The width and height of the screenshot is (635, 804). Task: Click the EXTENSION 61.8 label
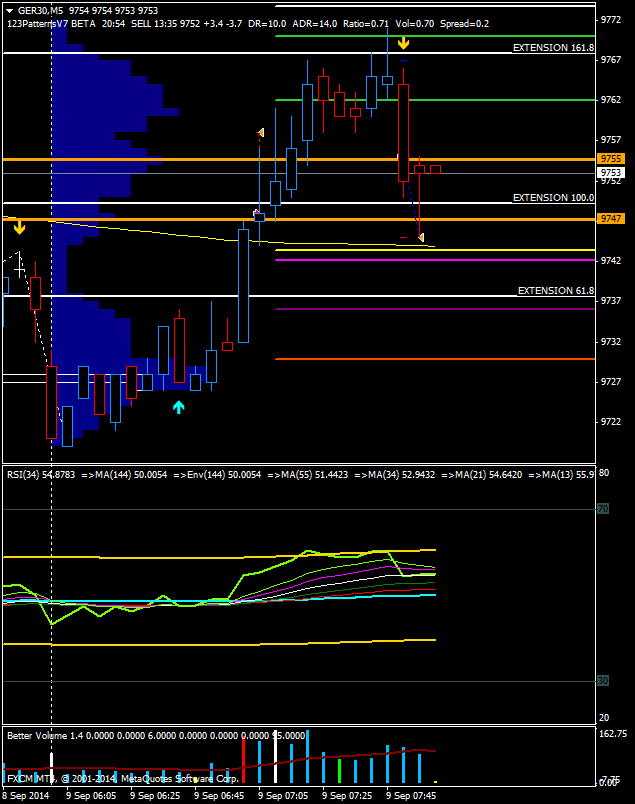coord(555,291)
